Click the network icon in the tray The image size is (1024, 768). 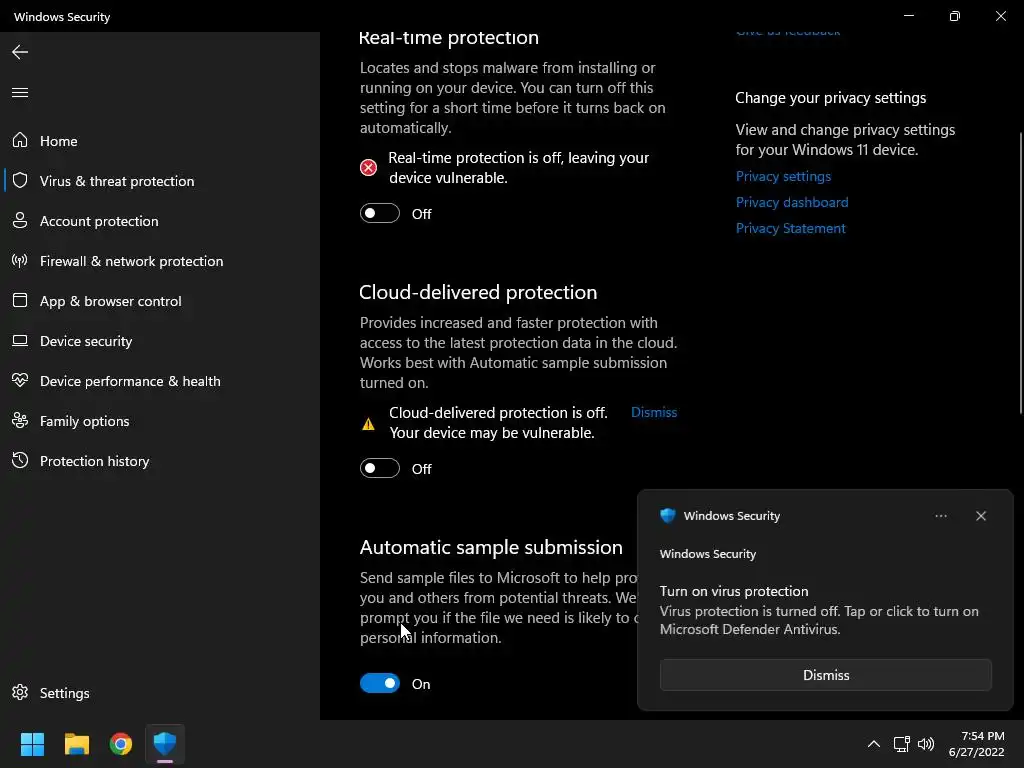[902, 744]
